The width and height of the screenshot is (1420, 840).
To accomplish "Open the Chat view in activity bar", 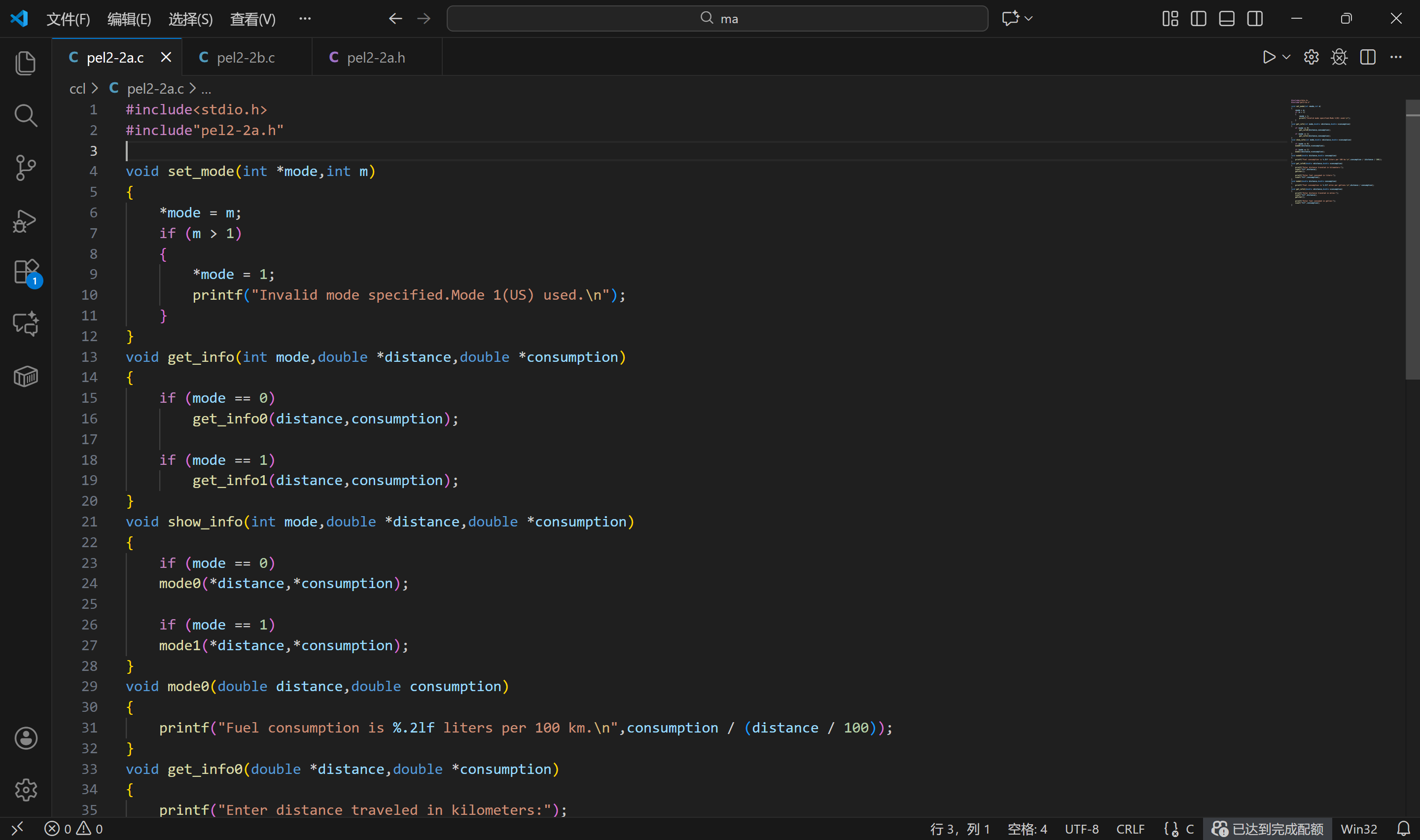I will coord(26,324).
